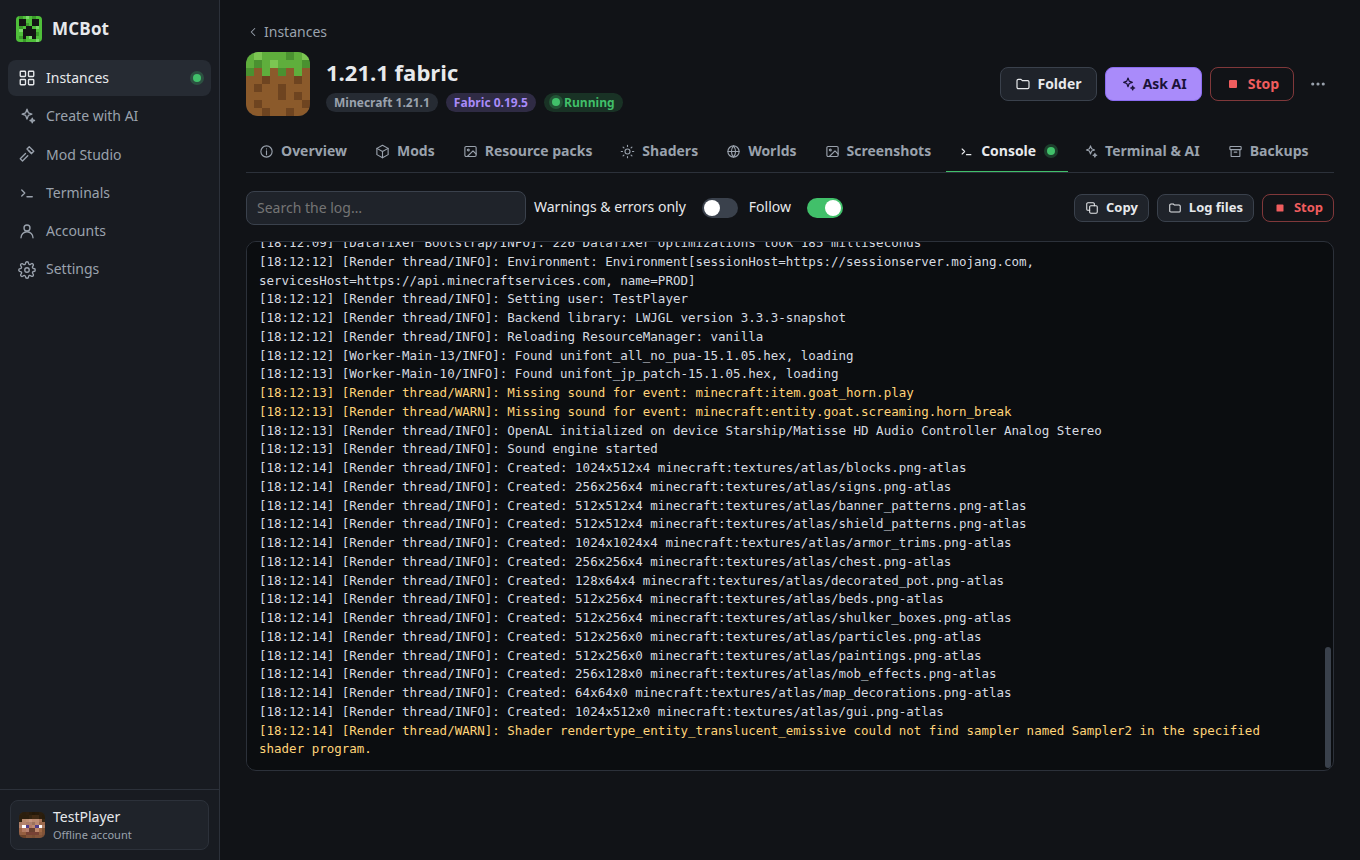Click the Accounts person icon
Image resolution: width=1360 pixels, height=860 pixels.
(x=27, y=231)
